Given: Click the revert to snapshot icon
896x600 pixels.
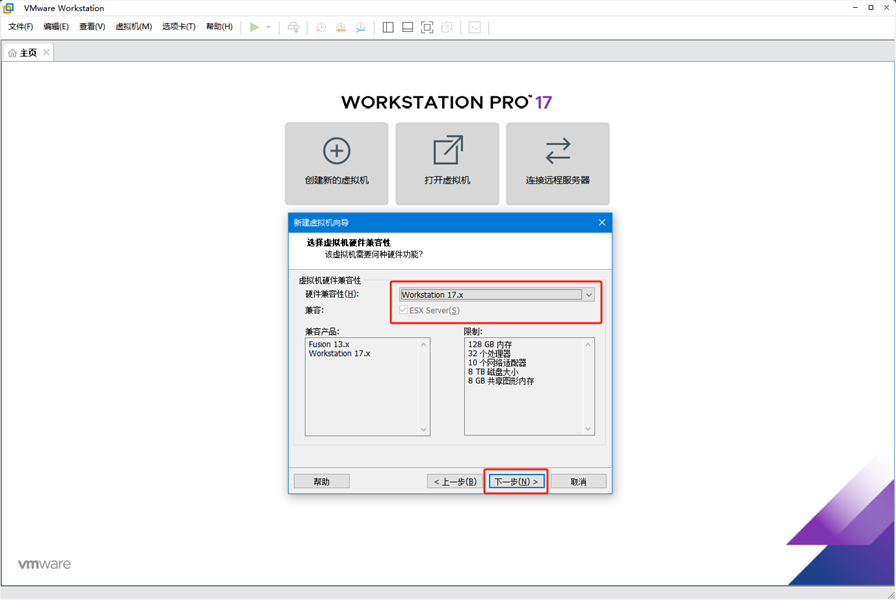Looking at the screenshot, I should coord(341,27).
